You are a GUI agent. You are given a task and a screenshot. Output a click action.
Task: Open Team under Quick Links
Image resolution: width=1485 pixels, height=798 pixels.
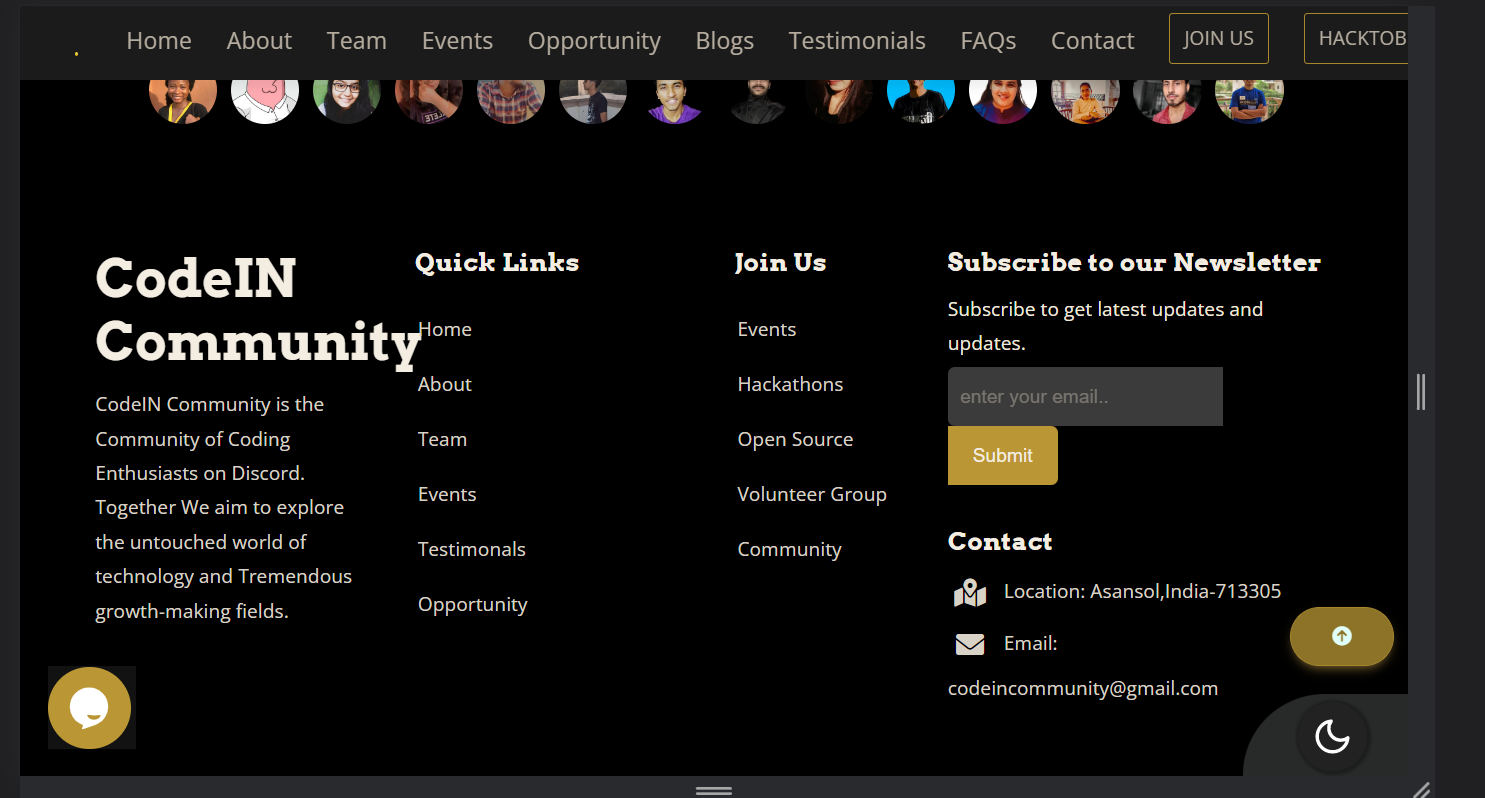(442, 439)
